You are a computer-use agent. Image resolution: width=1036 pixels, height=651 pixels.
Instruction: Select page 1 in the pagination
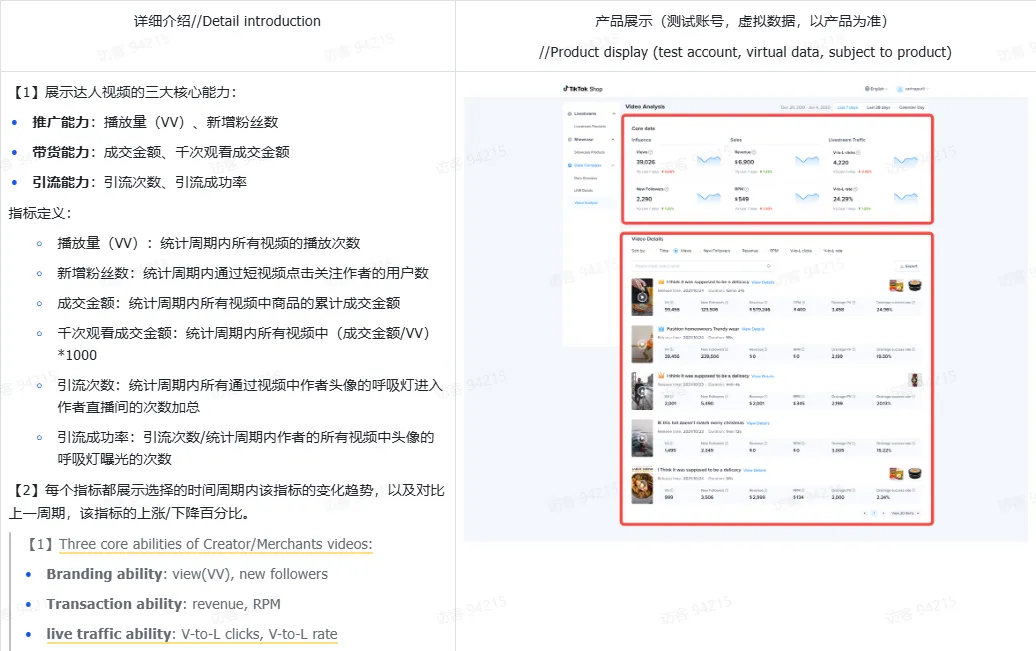coord(873,514)
